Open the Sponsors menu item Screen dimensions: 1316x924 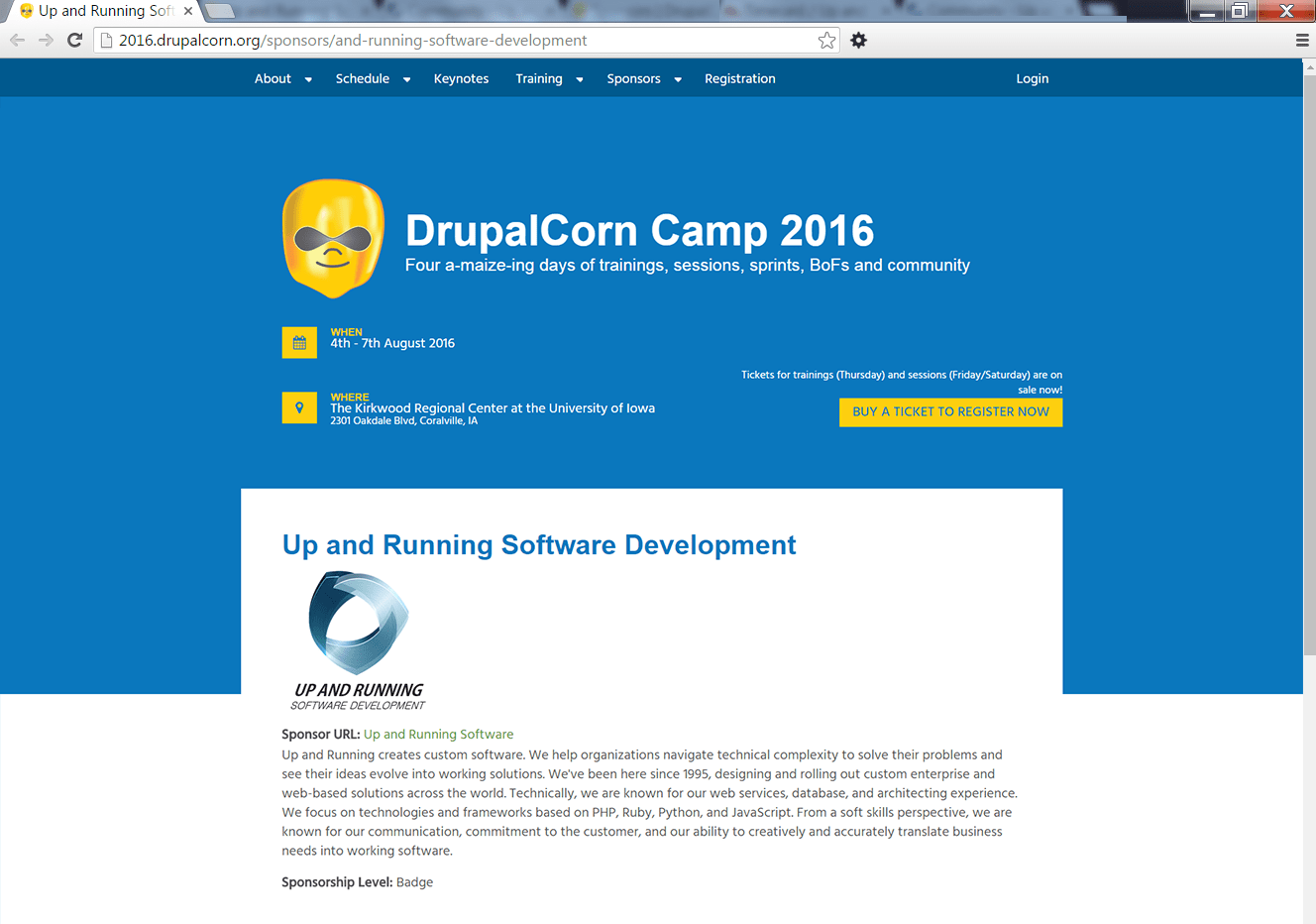pos(633,78)
